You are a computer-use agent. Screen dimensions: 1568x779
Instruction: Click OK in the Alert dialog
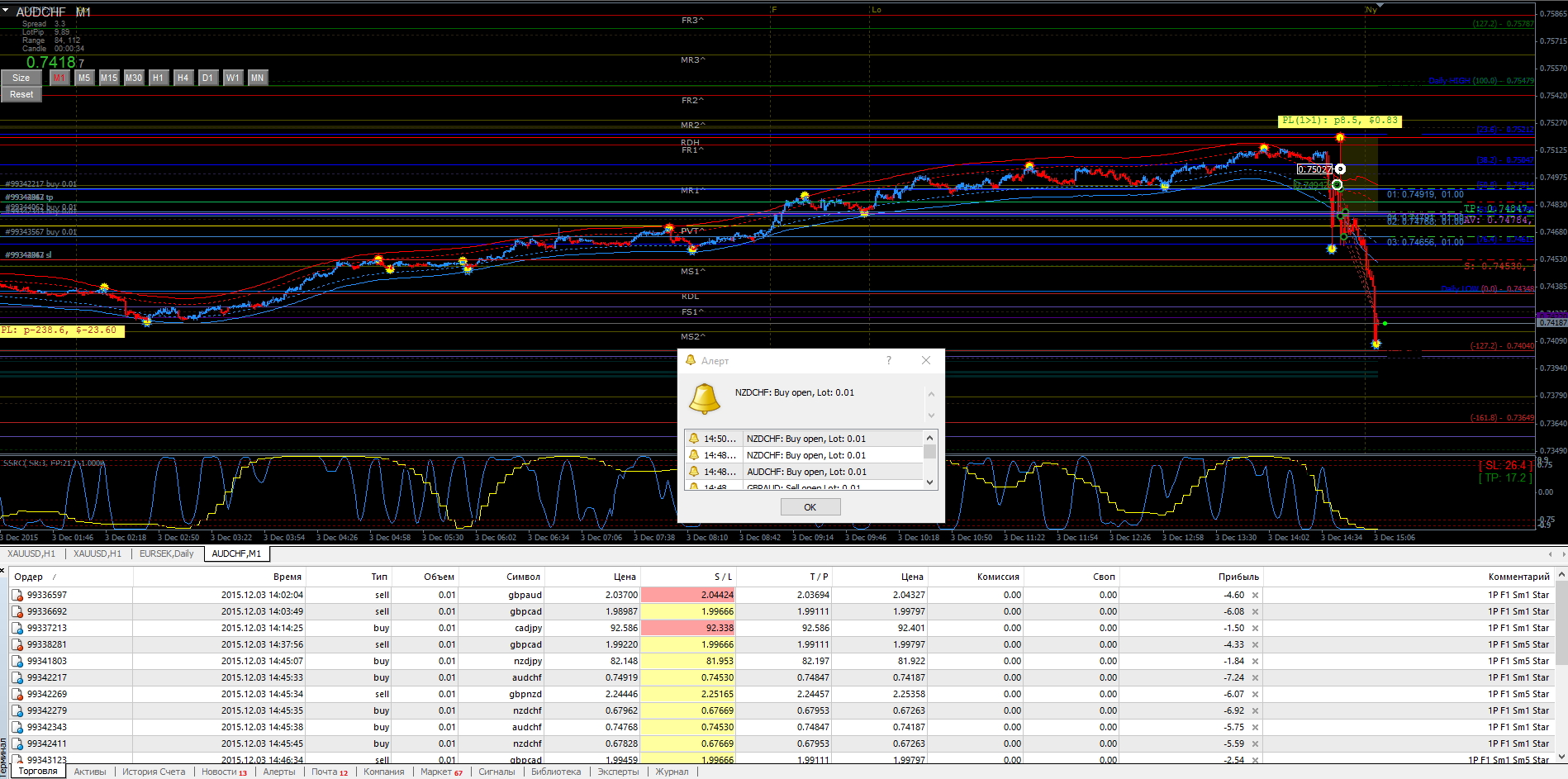pyautogui.click(x=810, y=507)
